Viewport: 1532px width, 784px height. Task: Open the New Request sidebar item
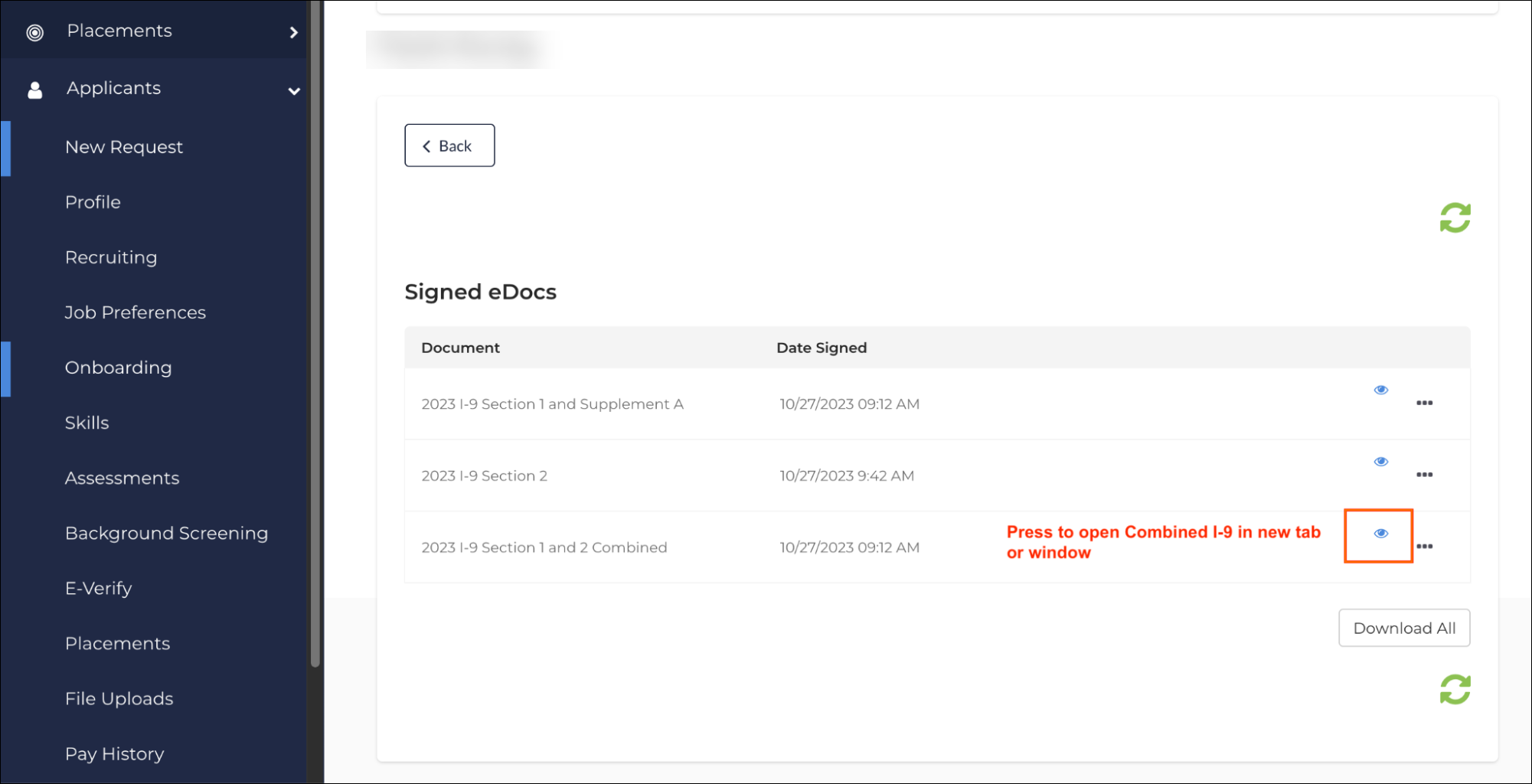(124, 147)
